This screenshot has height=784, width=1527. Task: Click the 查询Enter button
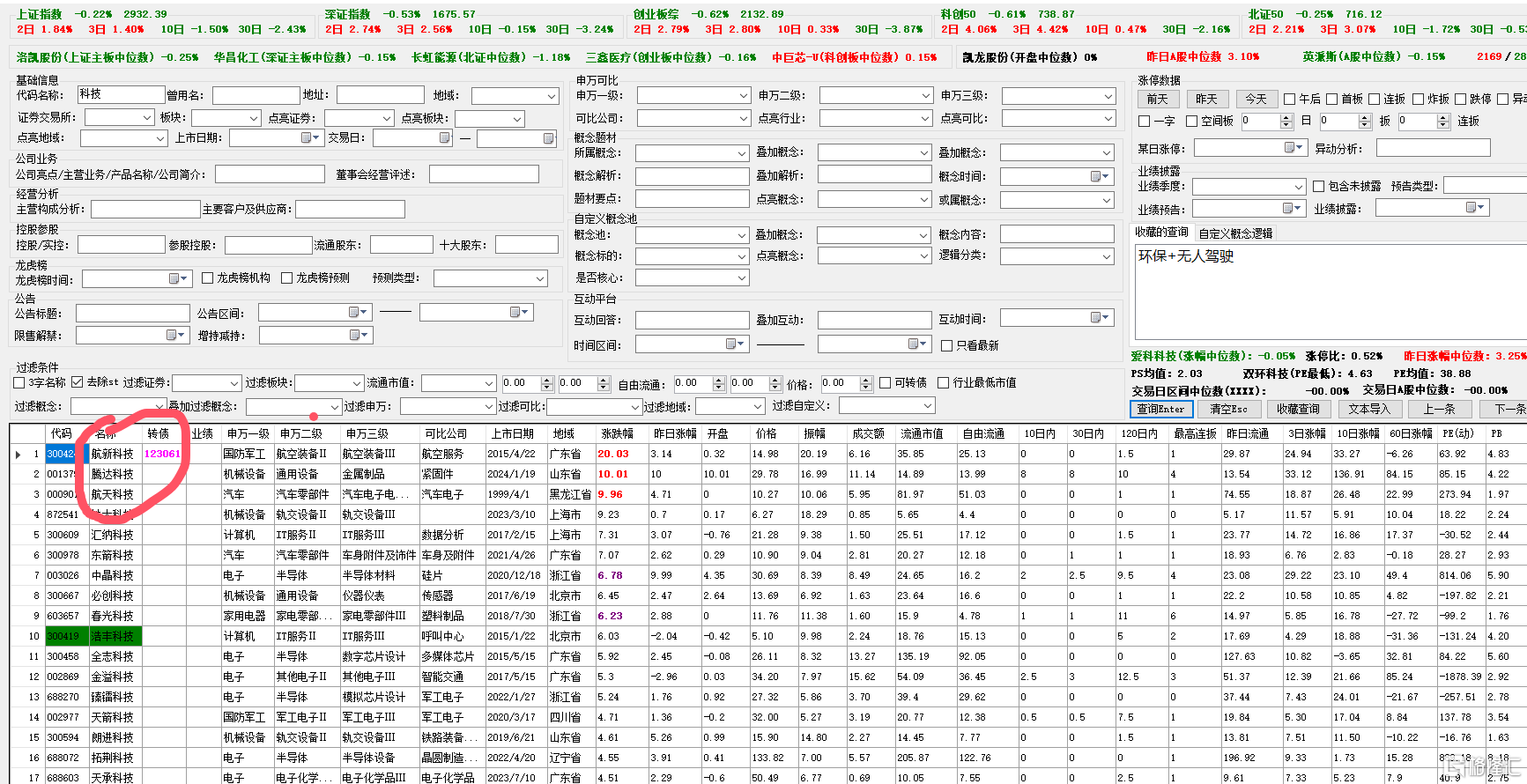click(1161, 409)
